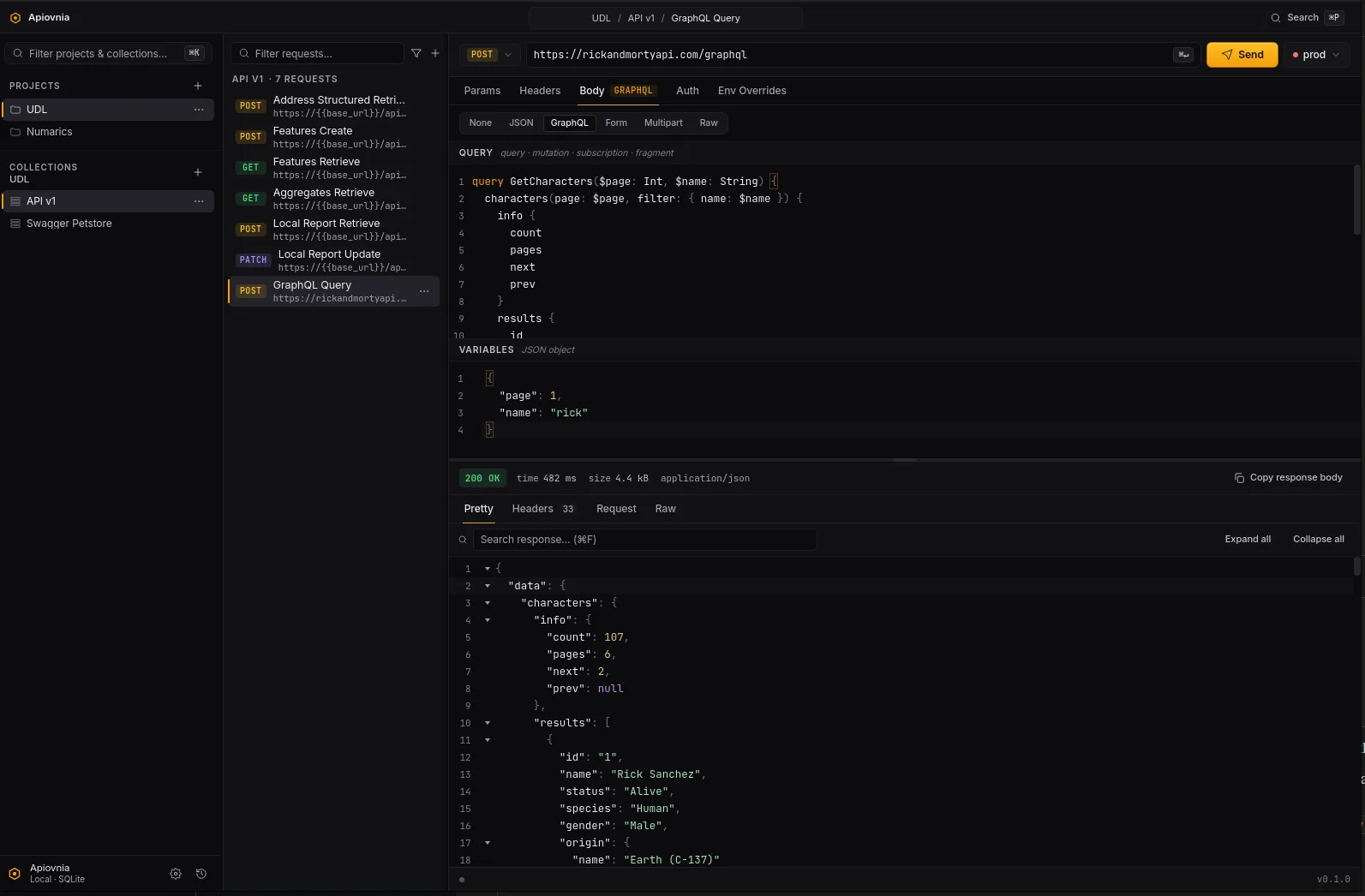Switch to the Body GRAPHQL tab
Screen dimensions: 1365x896
click(x=618, y=91)
